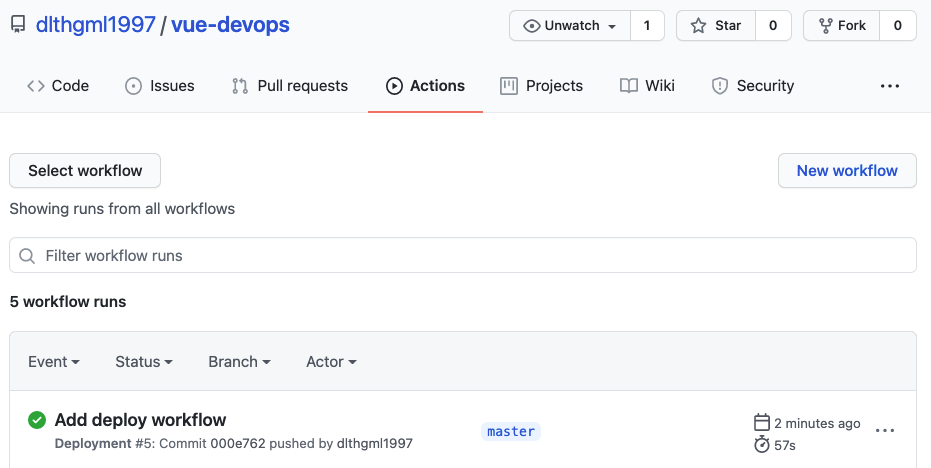Open the vue-devops repository link
Viewport: 931px width, 468px height.
[x=230, y=25]
